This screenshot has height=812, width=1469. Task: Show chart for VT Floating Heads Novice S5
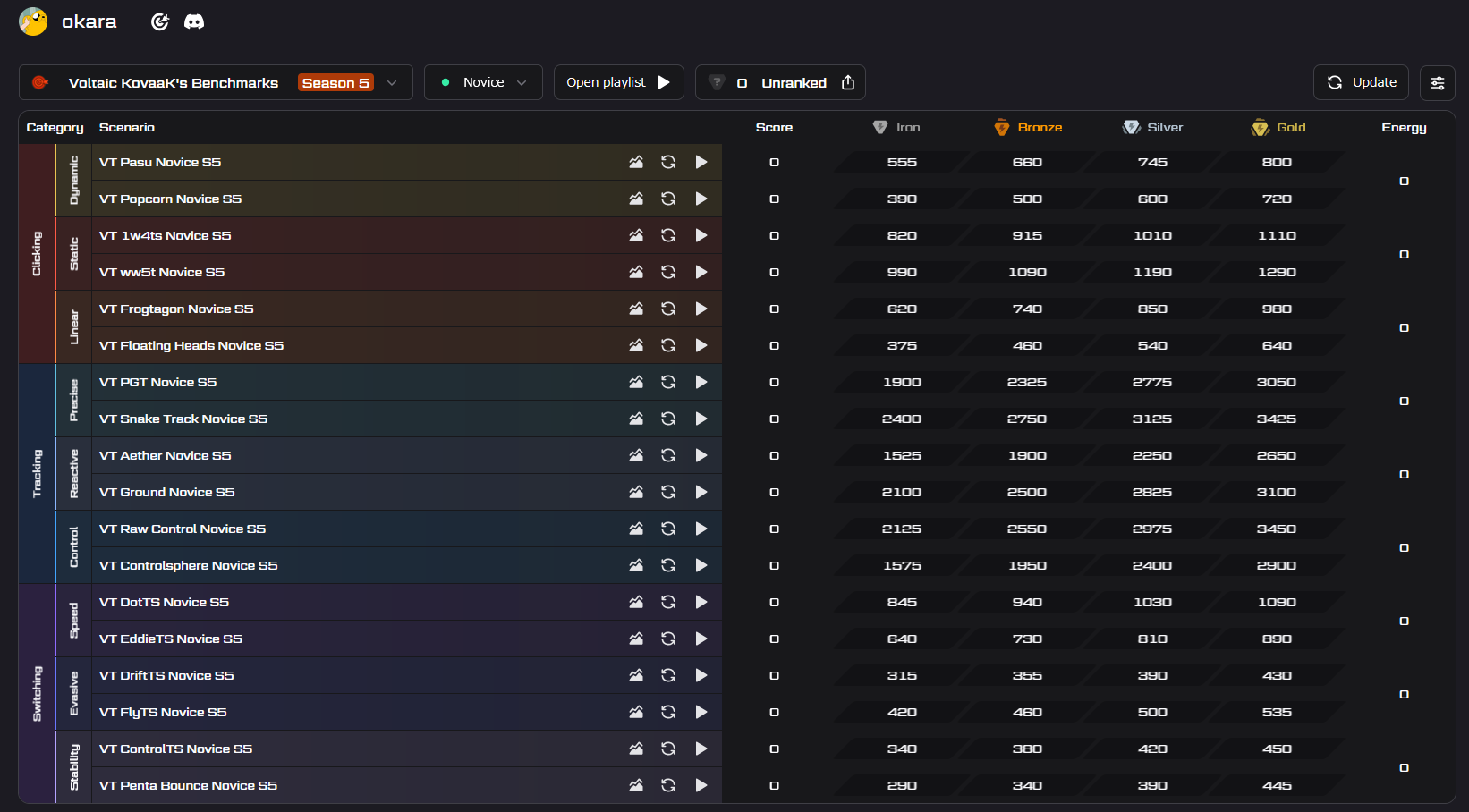point(636,345)
